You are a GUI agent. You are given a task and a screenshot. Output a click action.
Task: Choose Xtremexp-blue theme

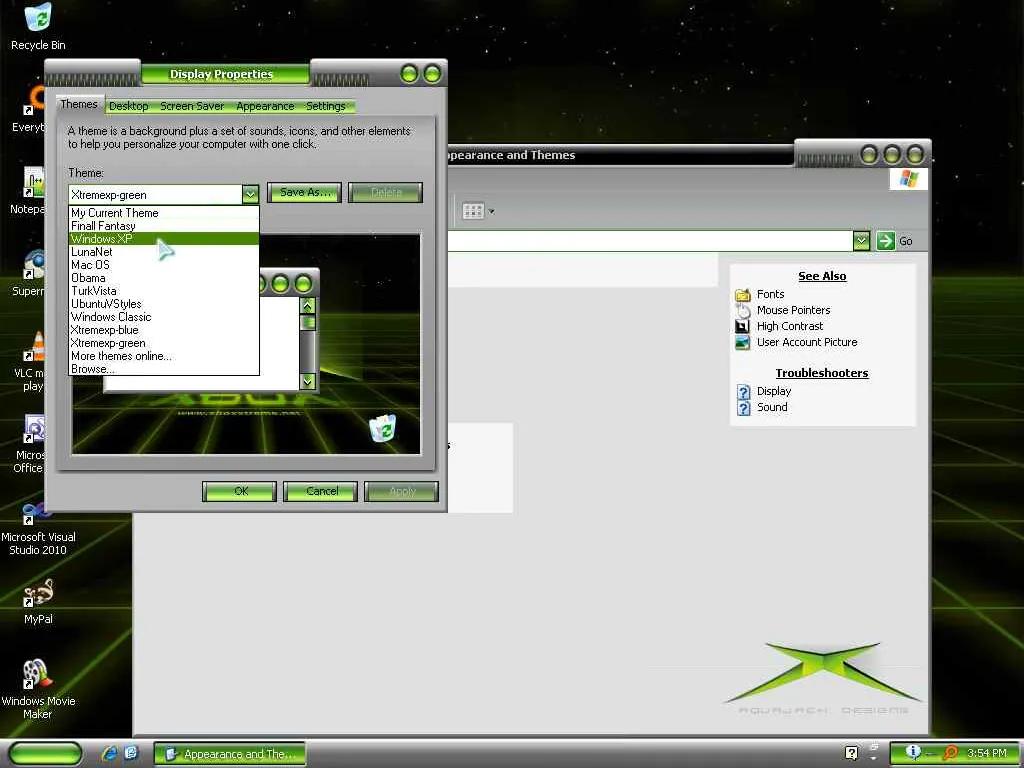pyautogui.click(x=164, y=330)
